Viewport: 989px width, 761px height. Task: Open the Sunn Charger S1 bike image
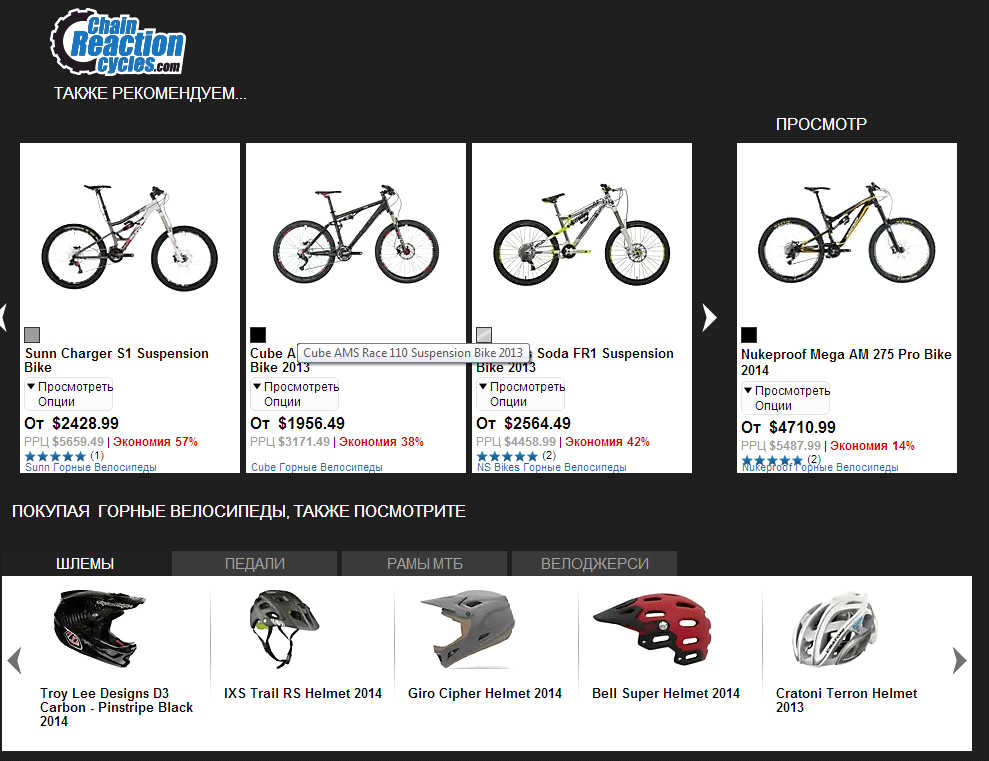(x=129, y=237)
